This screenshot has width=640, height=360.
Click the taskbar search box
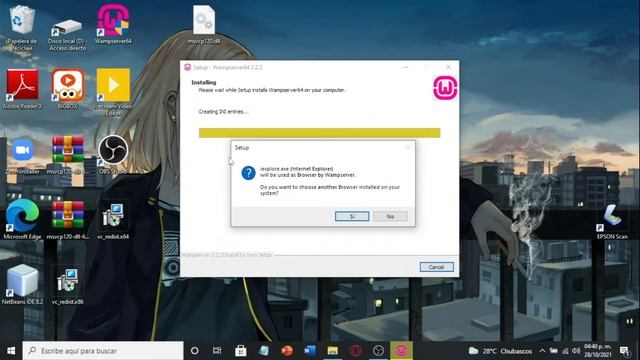point(103,351)
